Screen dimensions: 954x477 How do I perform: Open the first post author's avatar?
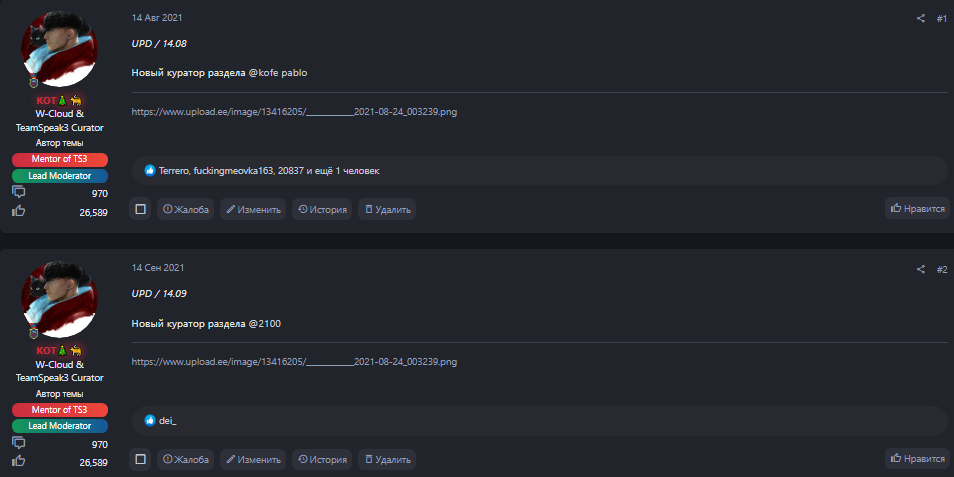pos(59,49)
